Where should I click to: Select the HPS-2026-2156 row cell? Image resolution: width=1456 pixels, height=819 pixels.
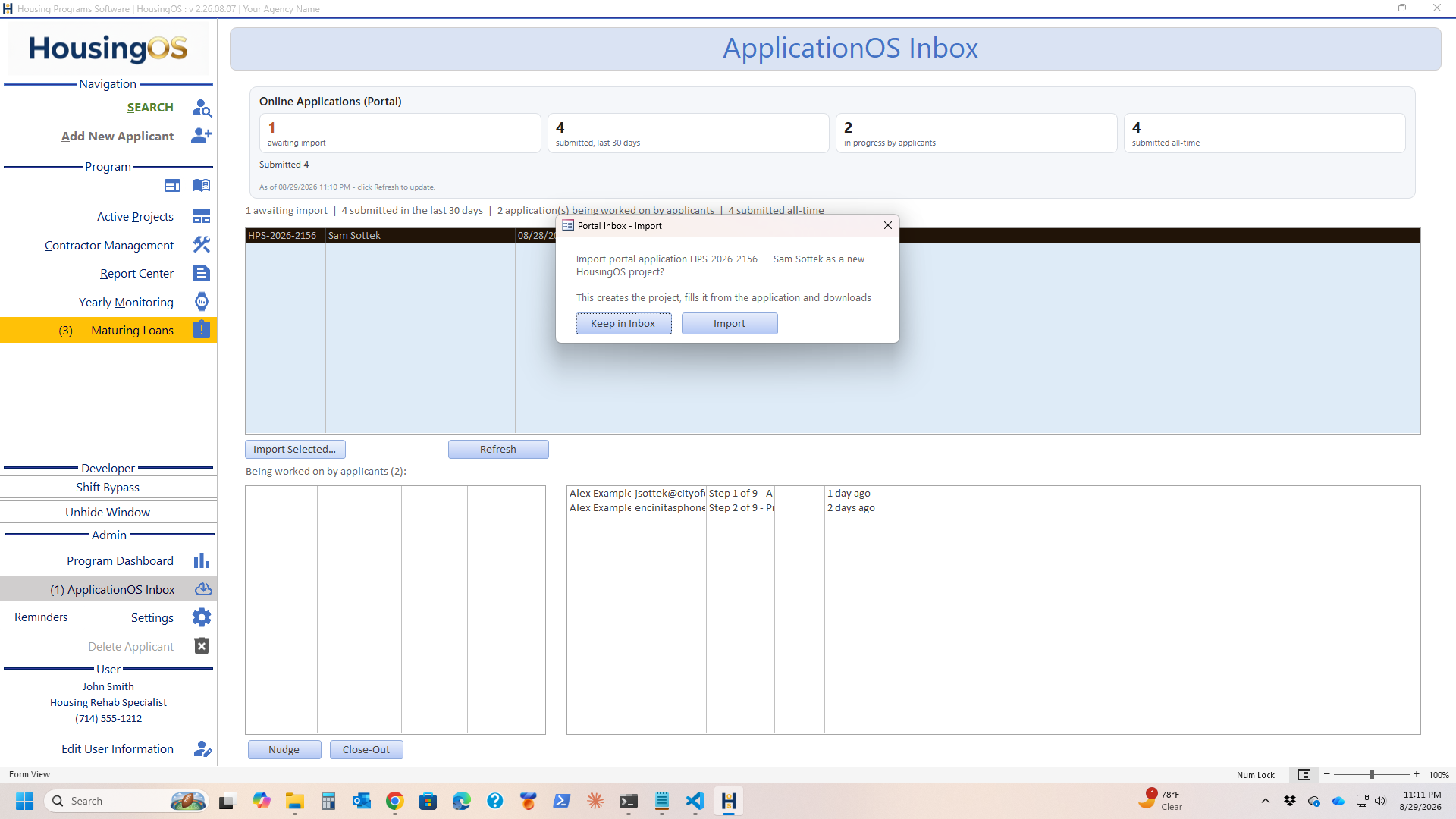(285, 236)
